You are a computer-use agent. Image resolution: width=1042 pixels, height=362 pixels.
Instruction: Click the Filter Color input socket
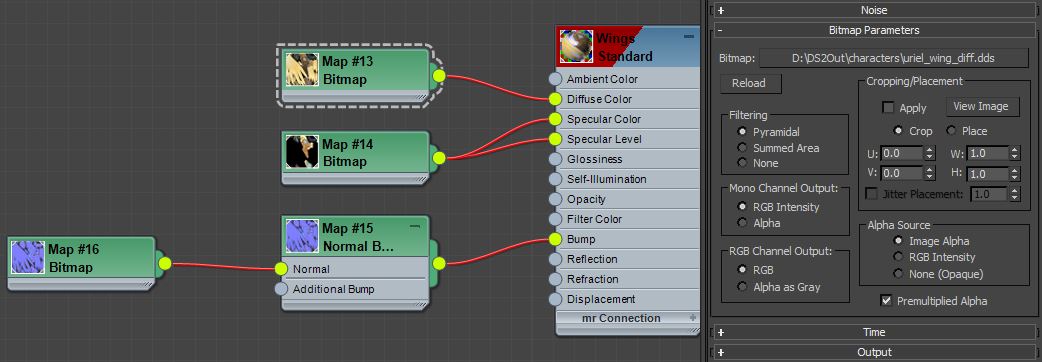coord(556,219)
